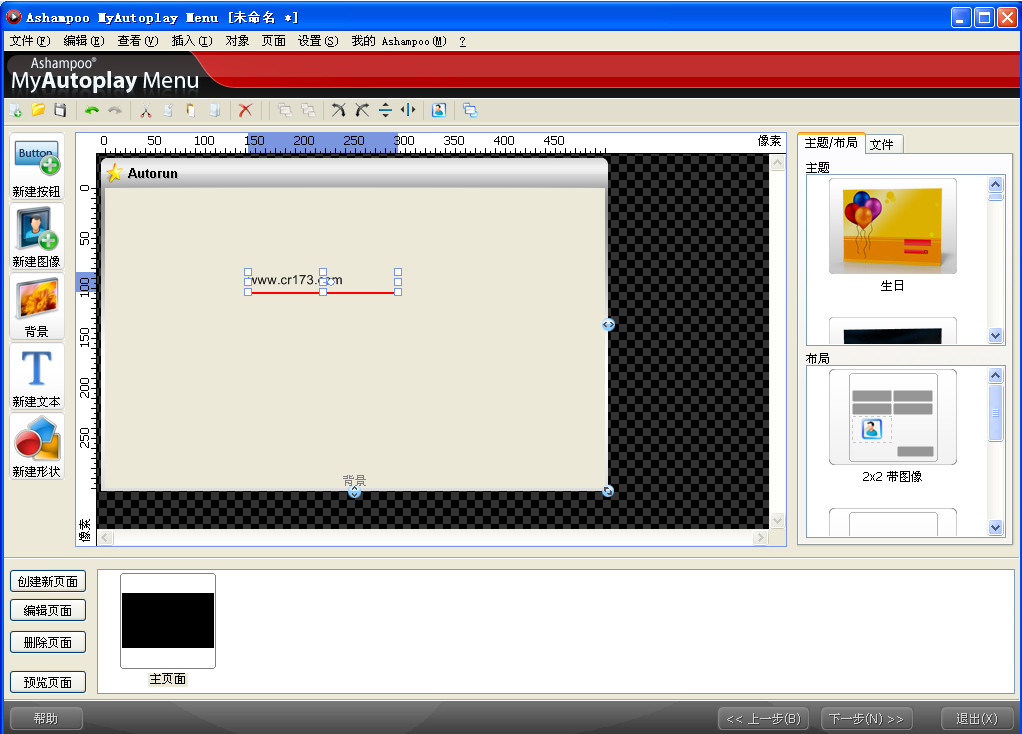The width and height of the screenshot is (1022, 734).
Task: Click the canvas vertical scroll-down arrow
Action: point(778,520)
